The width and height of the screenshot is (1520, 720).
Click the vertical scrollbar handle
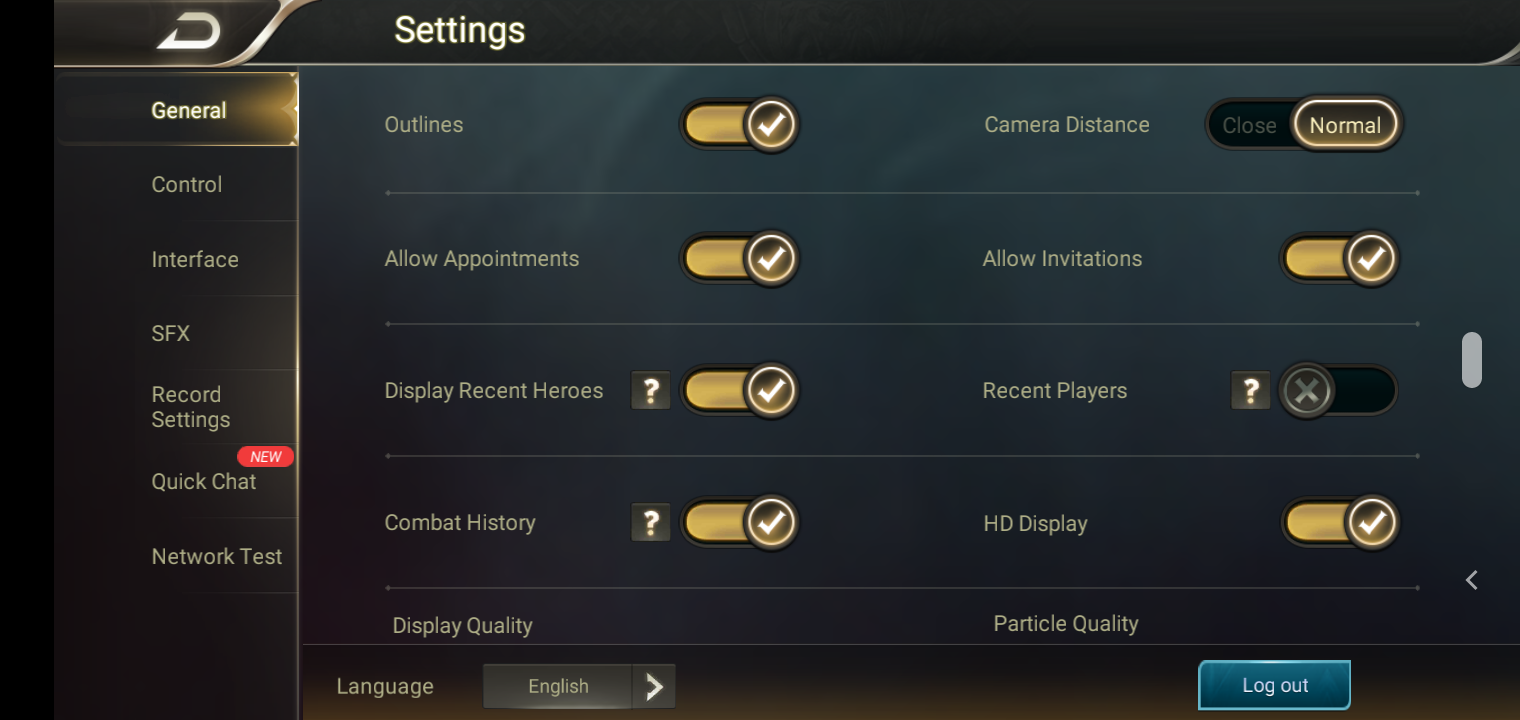pyautogui.click(x=1471, y=360)
